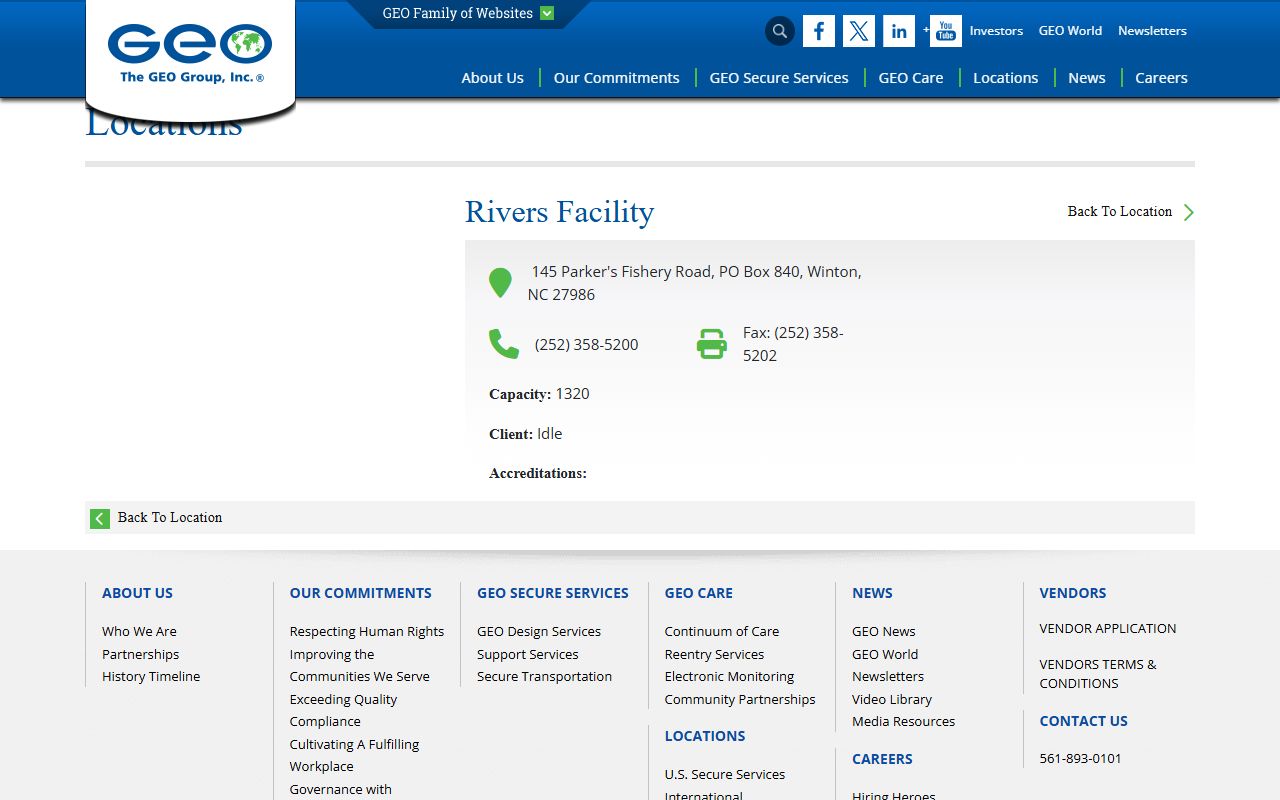Click bottom Back To Location link
Viewport: 1280px width, 800px height.
170,517
